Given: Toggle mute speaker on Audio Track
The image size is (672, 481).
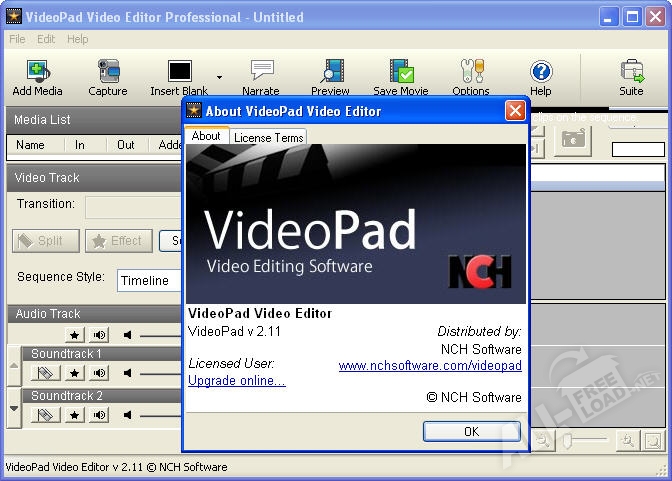Looking at the screenshot, I should [100, 335].
